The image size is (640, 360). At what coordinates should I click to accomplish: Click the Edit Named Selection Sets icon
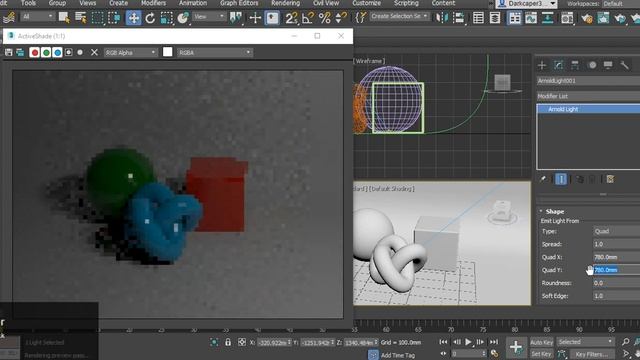pyautogui.click(x=361, y=18)
